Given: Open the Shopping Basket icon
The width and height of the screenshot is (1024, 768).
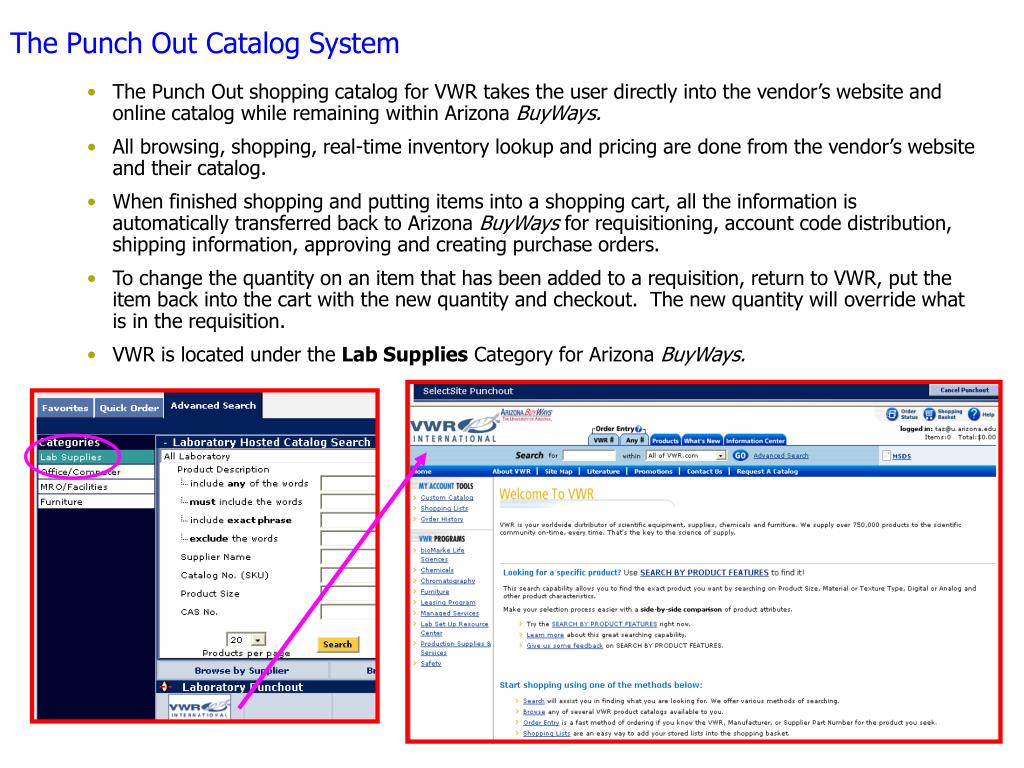Looking at the screenshot, I should pos(929,414).
